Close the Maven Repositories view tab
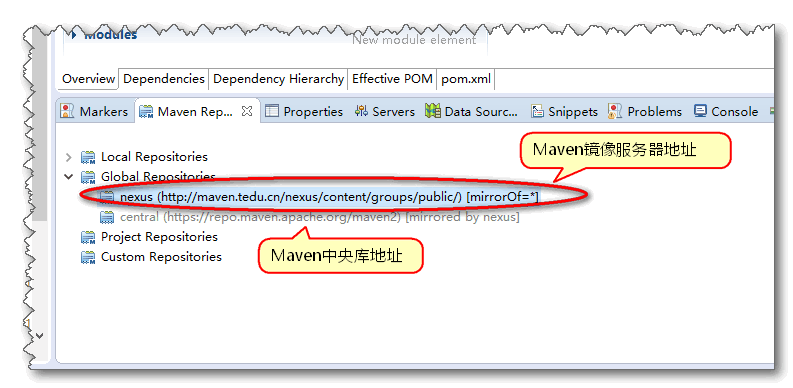 (x=247, y=111)
